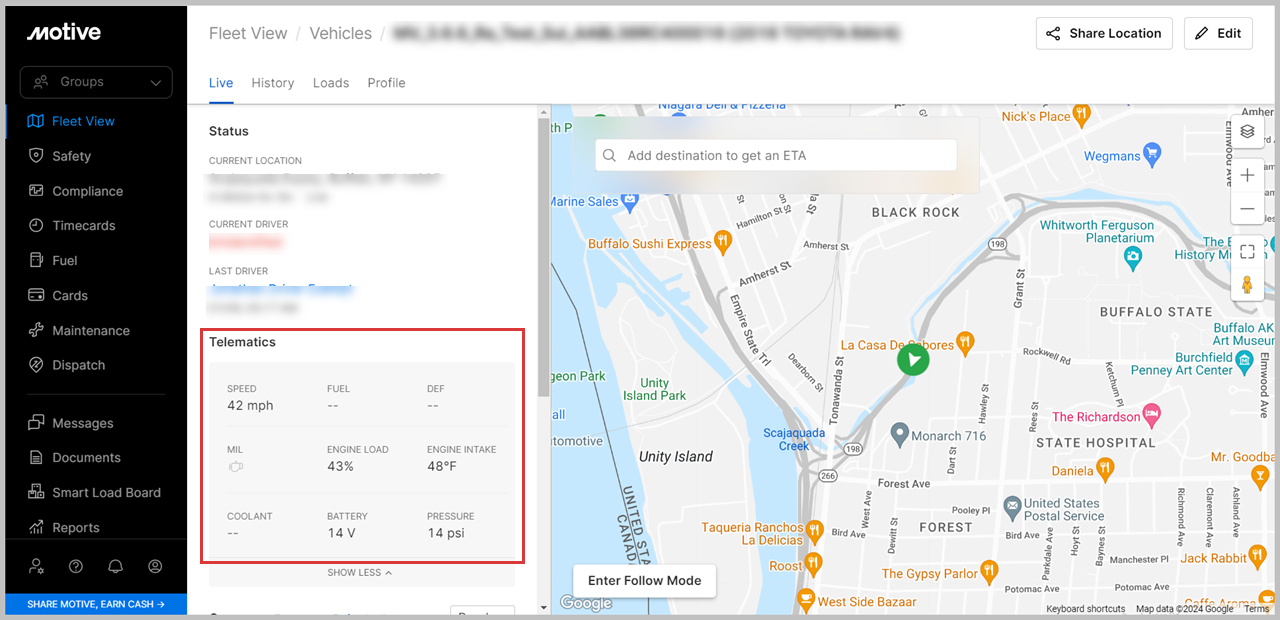This screenshot has width=1280, height=620.
Task: Click the destination field for an ETA
Action: click(775, 155)
